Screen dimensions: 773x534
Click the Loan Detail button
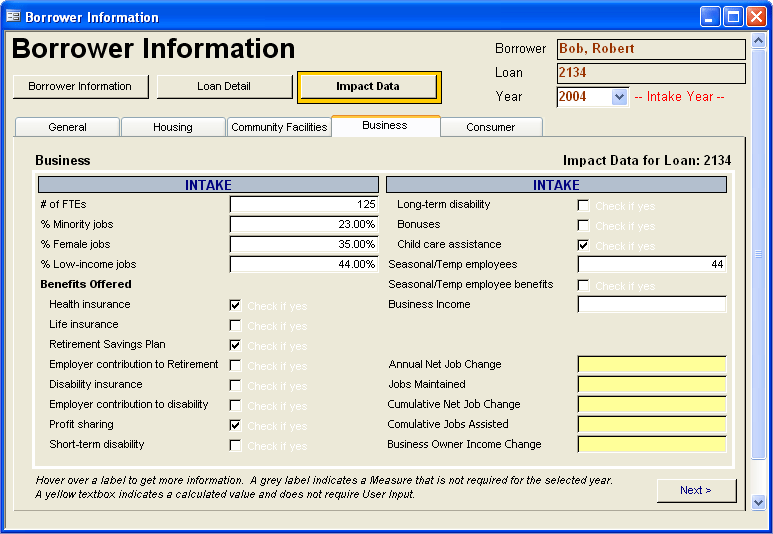coord(224,87)
